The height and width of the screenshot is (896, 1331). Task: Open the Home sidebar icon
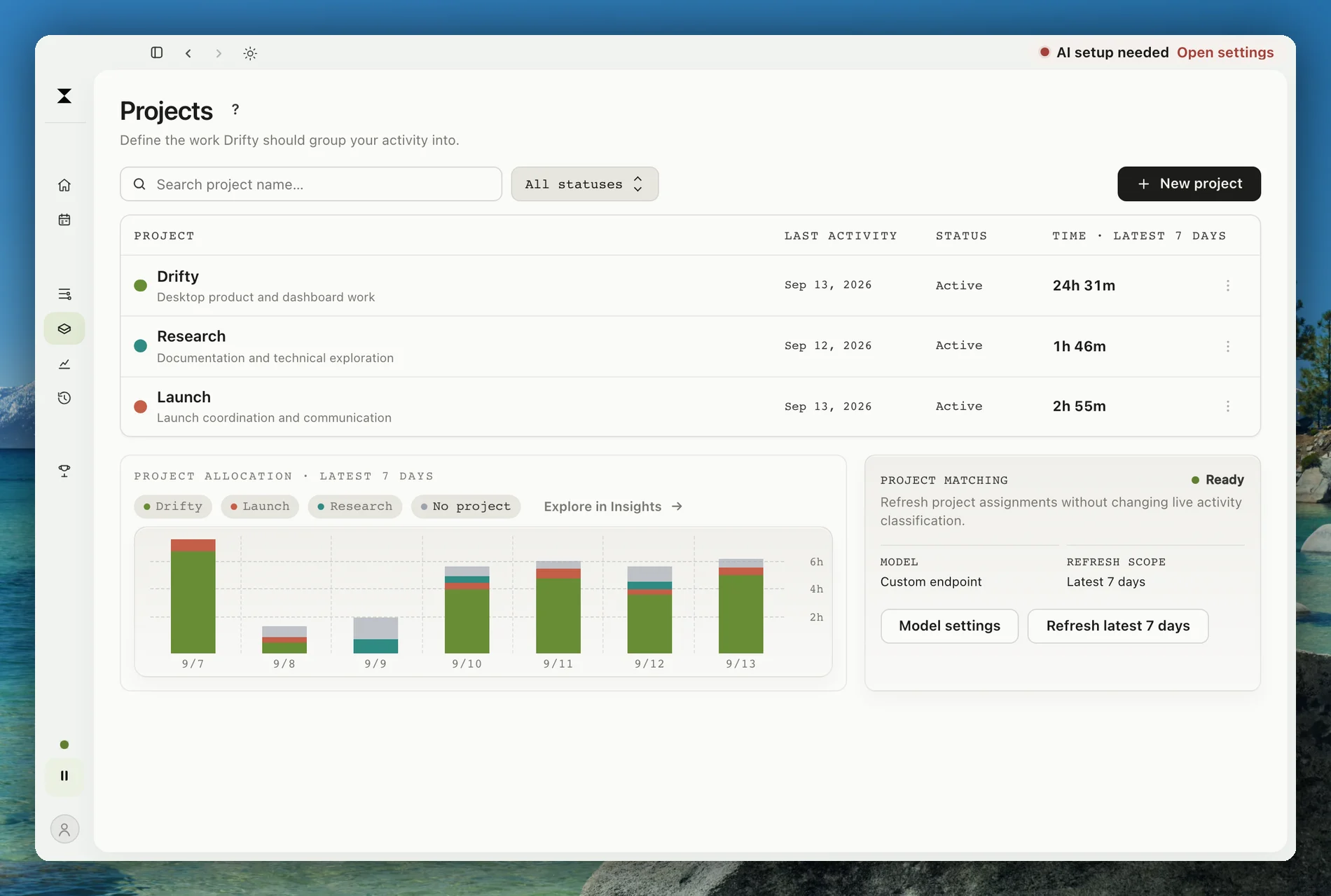(x=64, y=185)
